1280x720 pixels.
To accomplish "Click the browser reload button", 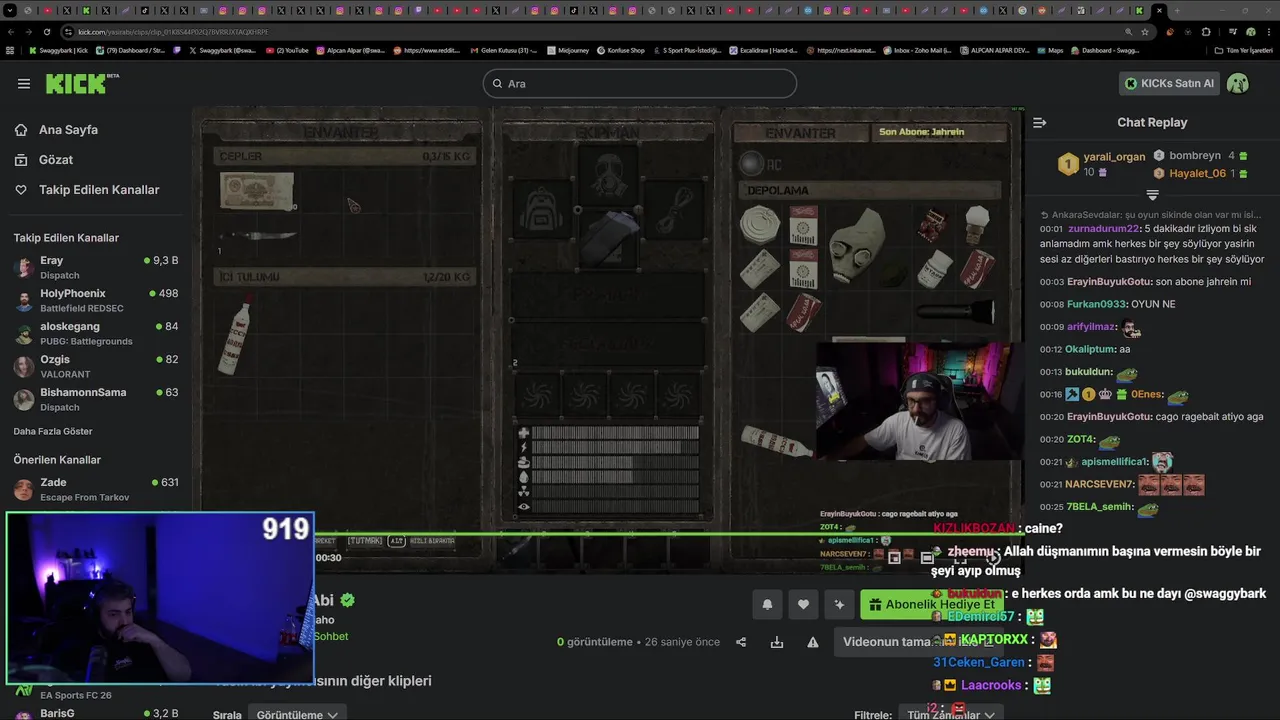I will [47, 32].
